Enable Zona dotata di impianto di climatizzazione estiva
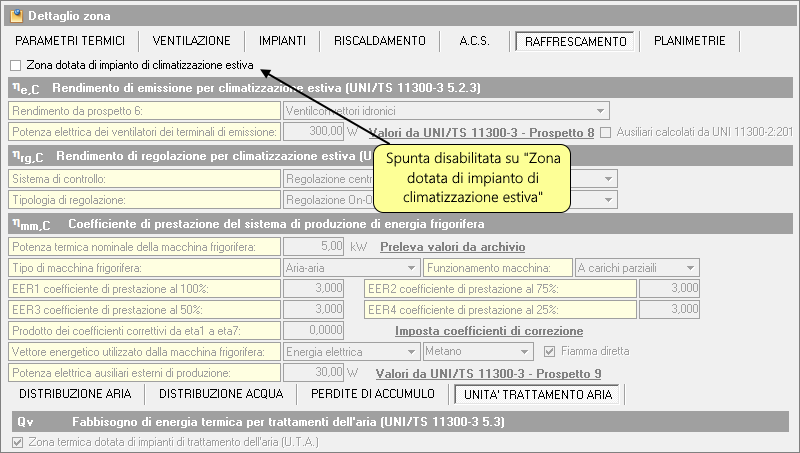 15,65
